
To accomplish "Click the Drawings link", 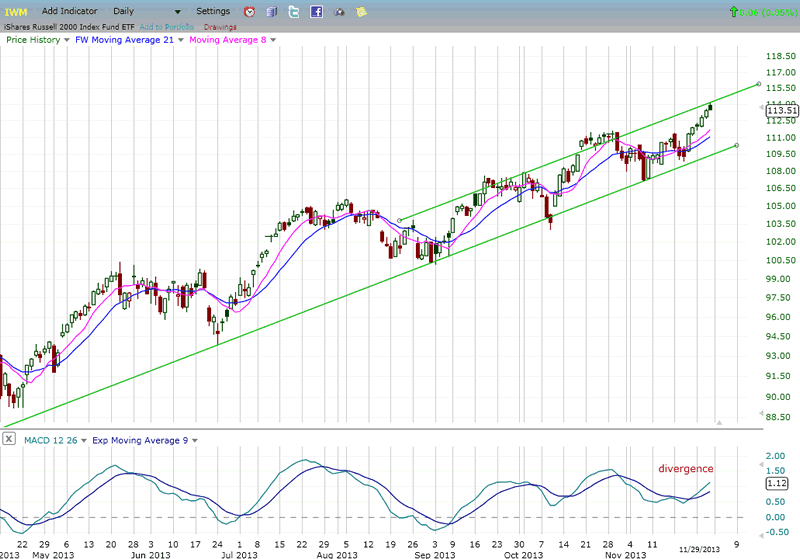I will coord(220,24).
